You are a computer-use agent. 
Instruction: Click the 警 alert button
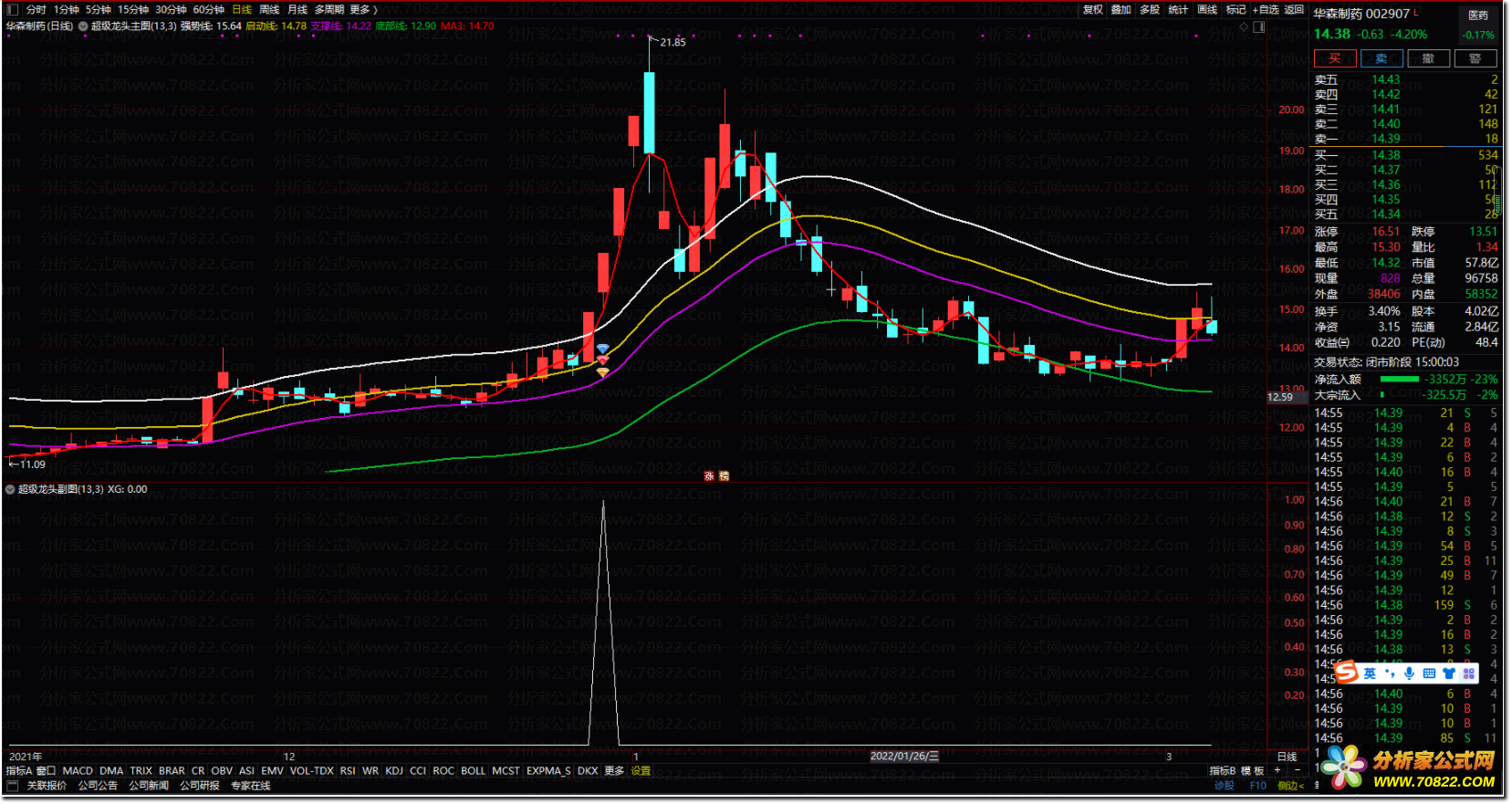[1475, 58]
